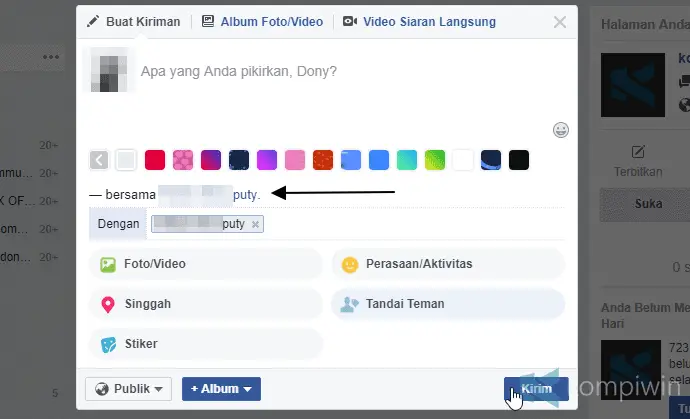
Task: Open the Publik audience dropdown
Action: [x=129, y=389]
